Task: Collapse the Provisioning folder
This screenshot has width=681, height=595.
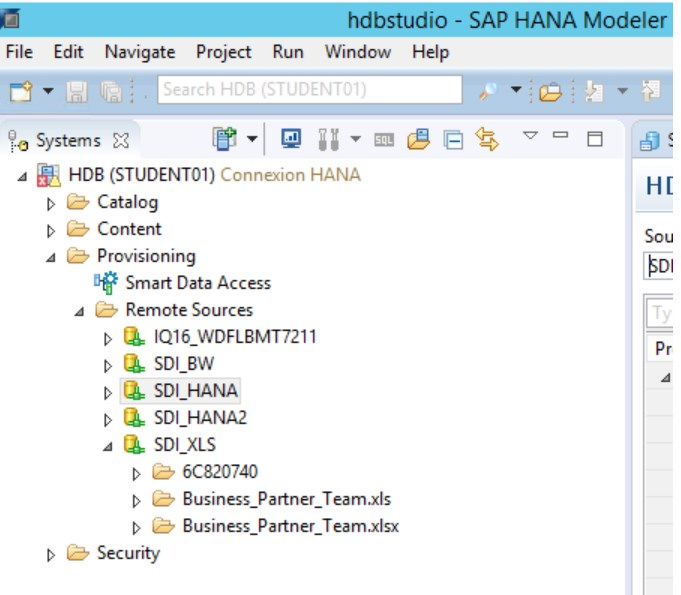Action: pos(51,257)
